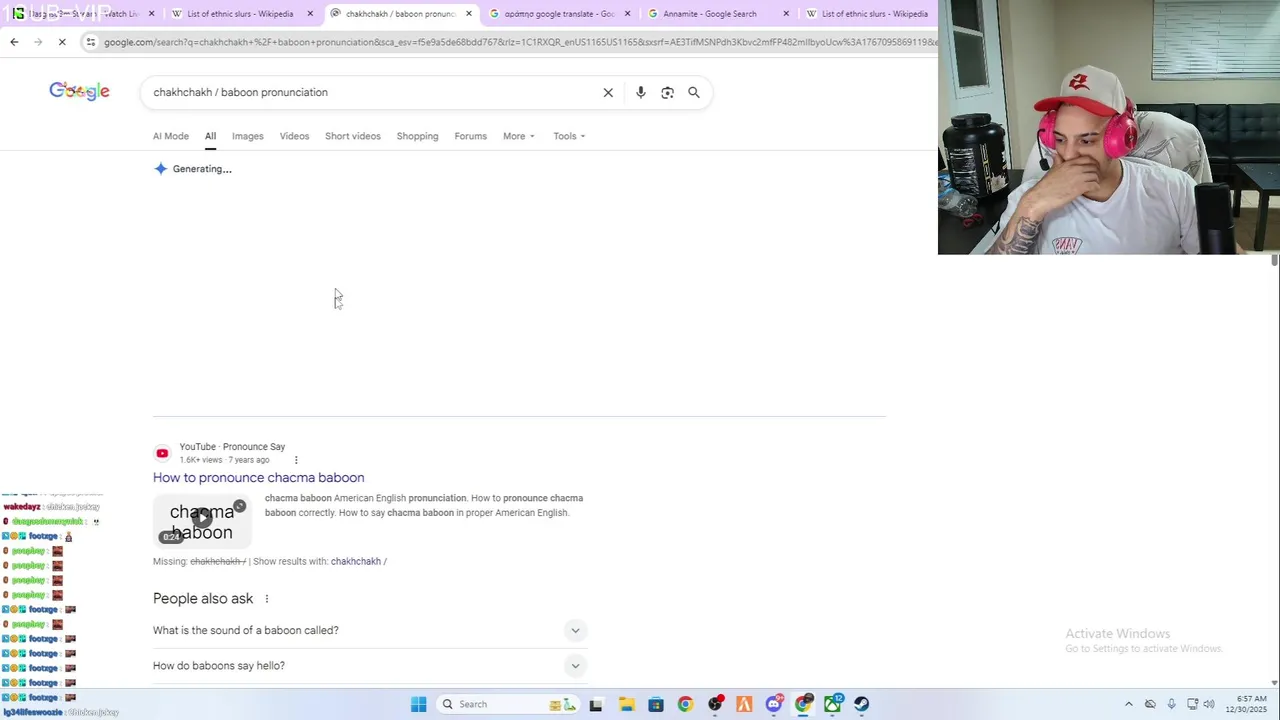Open Google Lens image search icon

[x=667, y=92]
